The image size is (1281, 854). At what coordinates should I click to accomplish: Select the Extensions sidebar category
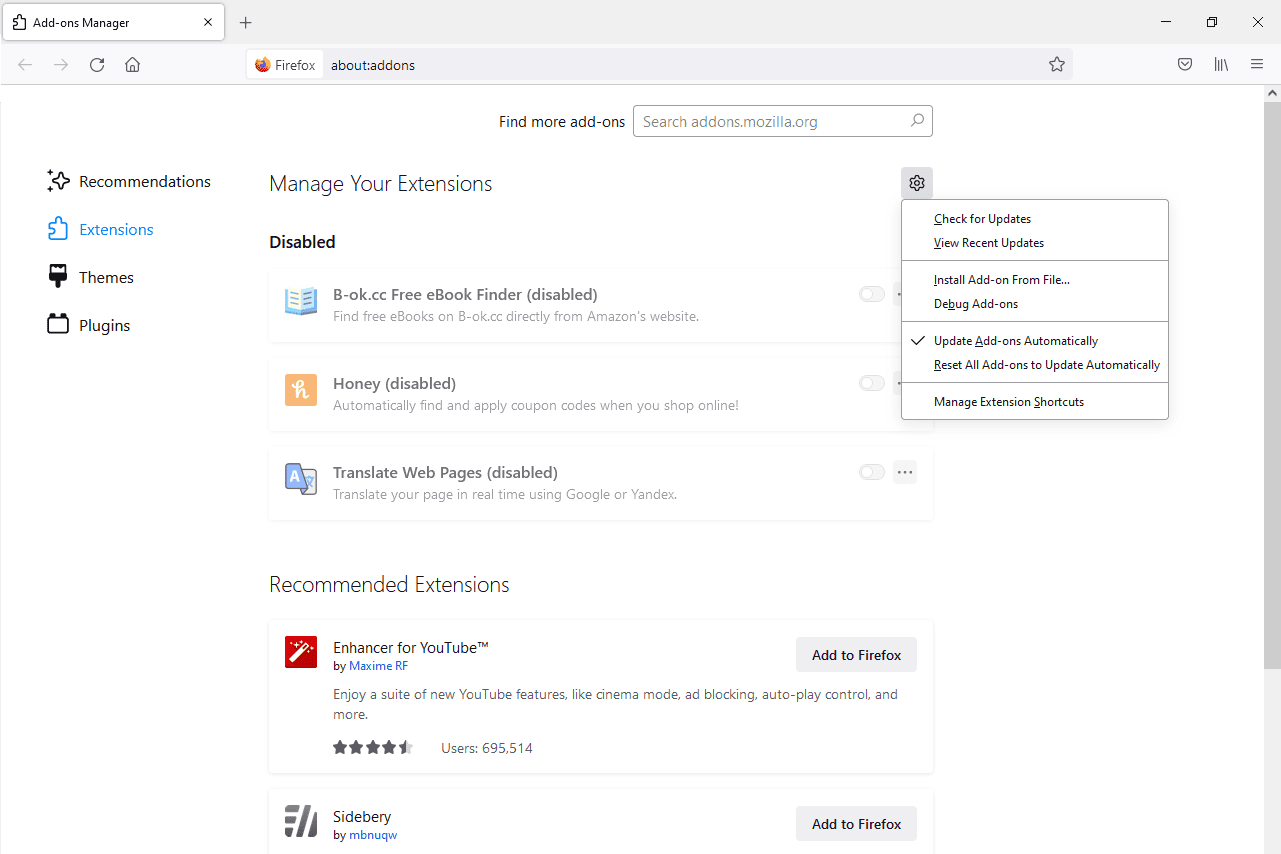(x=101, y=229)
